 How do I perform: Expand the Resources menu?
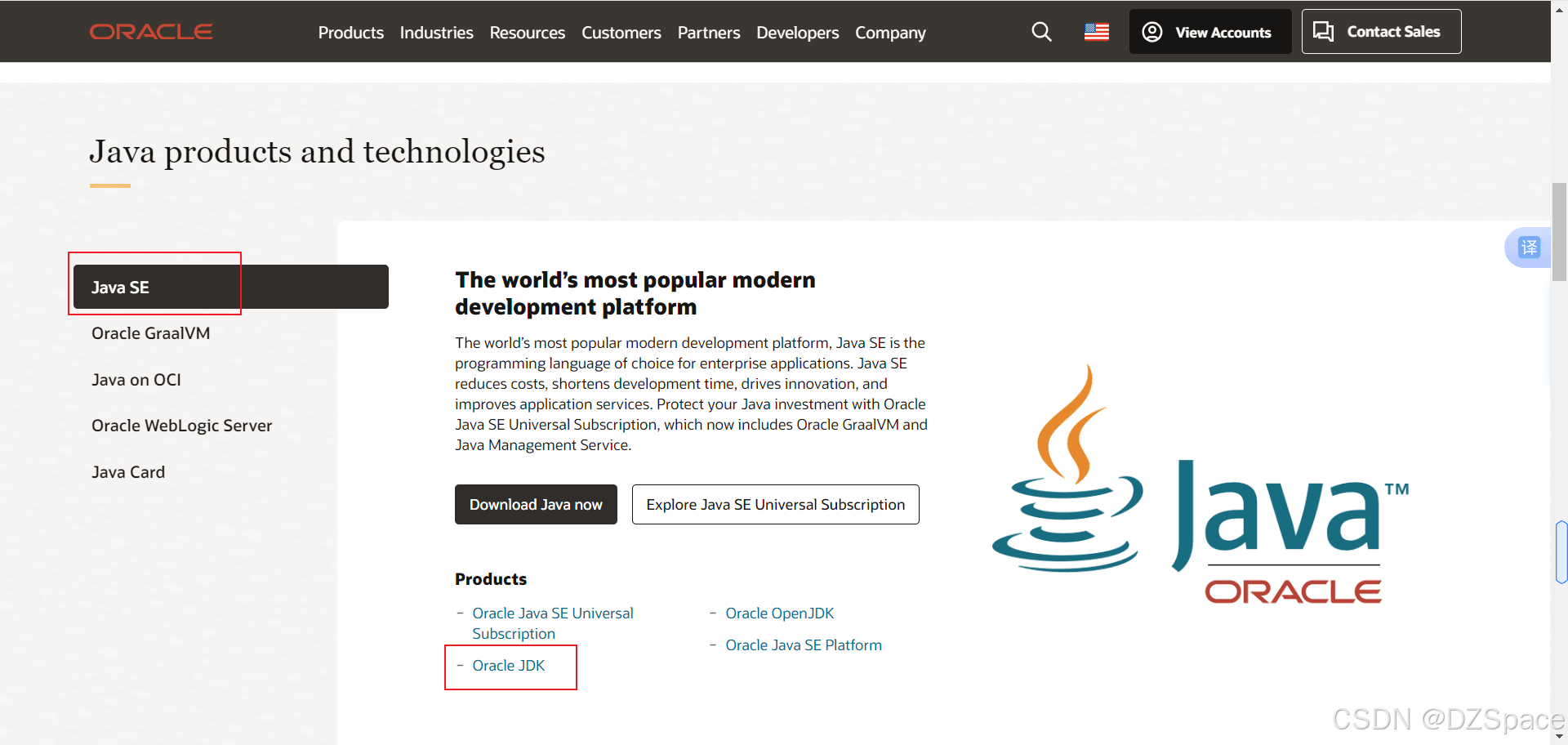(528, 33)
